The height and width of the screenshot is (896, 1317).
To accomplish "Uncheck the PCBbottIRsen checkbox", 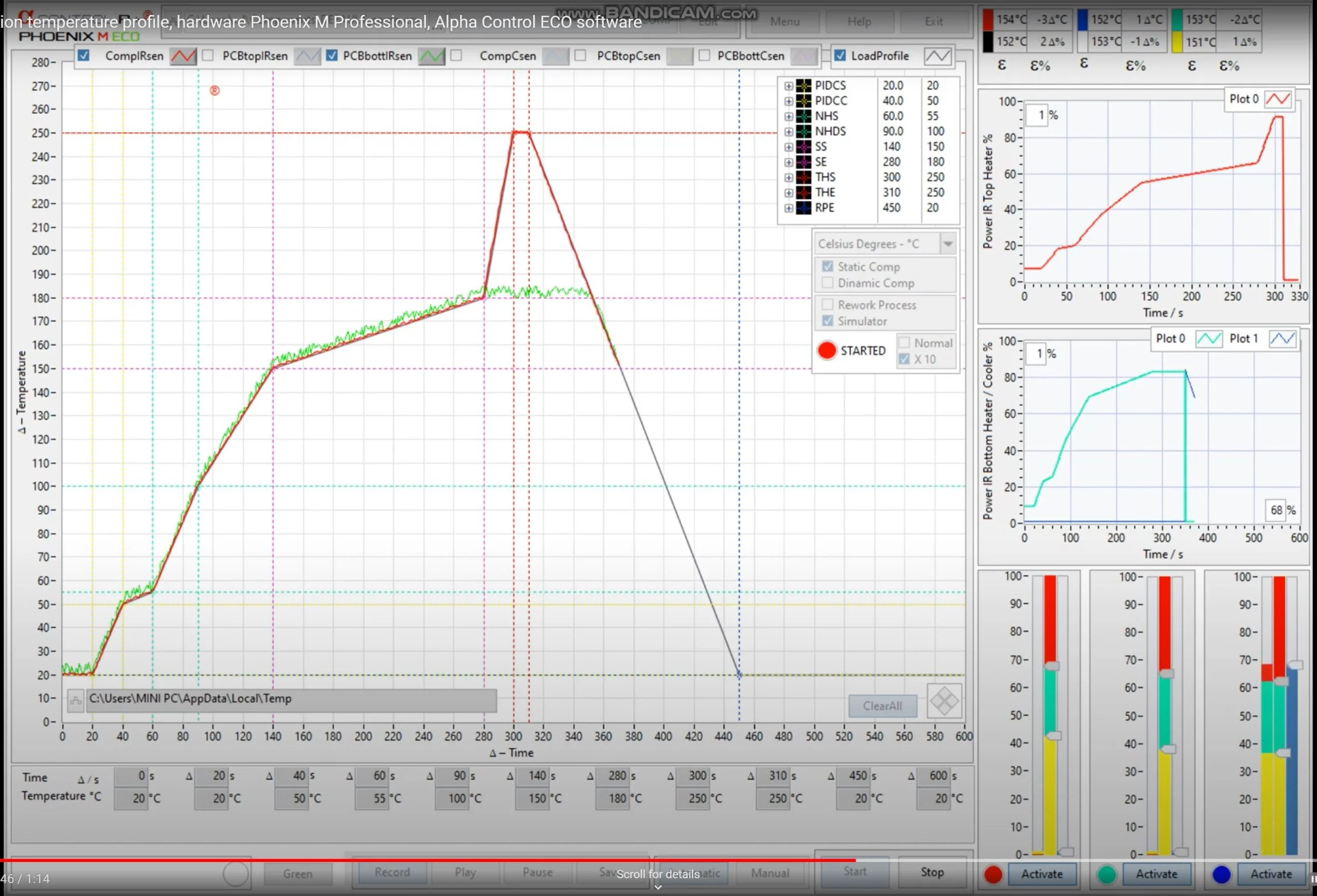I will [x=332, y=56].
